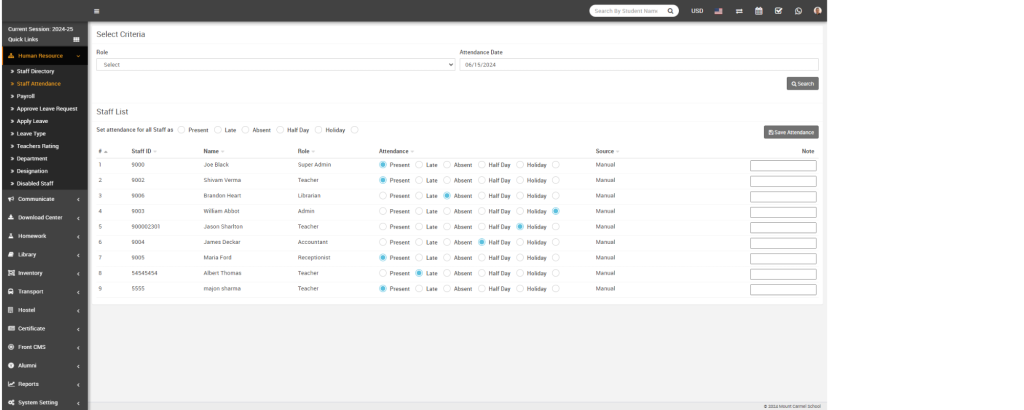Open the Role select dropdown
This screenshot has width=1024, height=410.
(x=275, y=64)
